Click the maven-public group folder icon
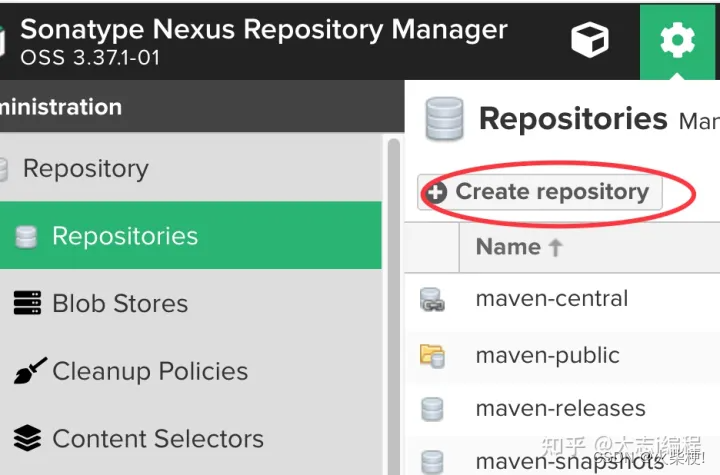This screenshot has width=720, height=475. tap(432, 356)
